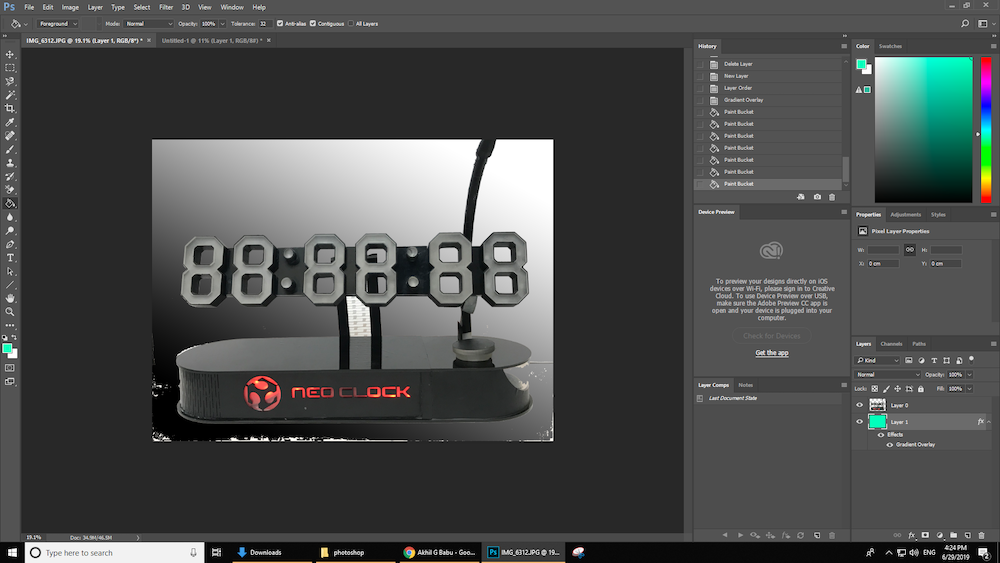Select the Line tool

point(10,285)
